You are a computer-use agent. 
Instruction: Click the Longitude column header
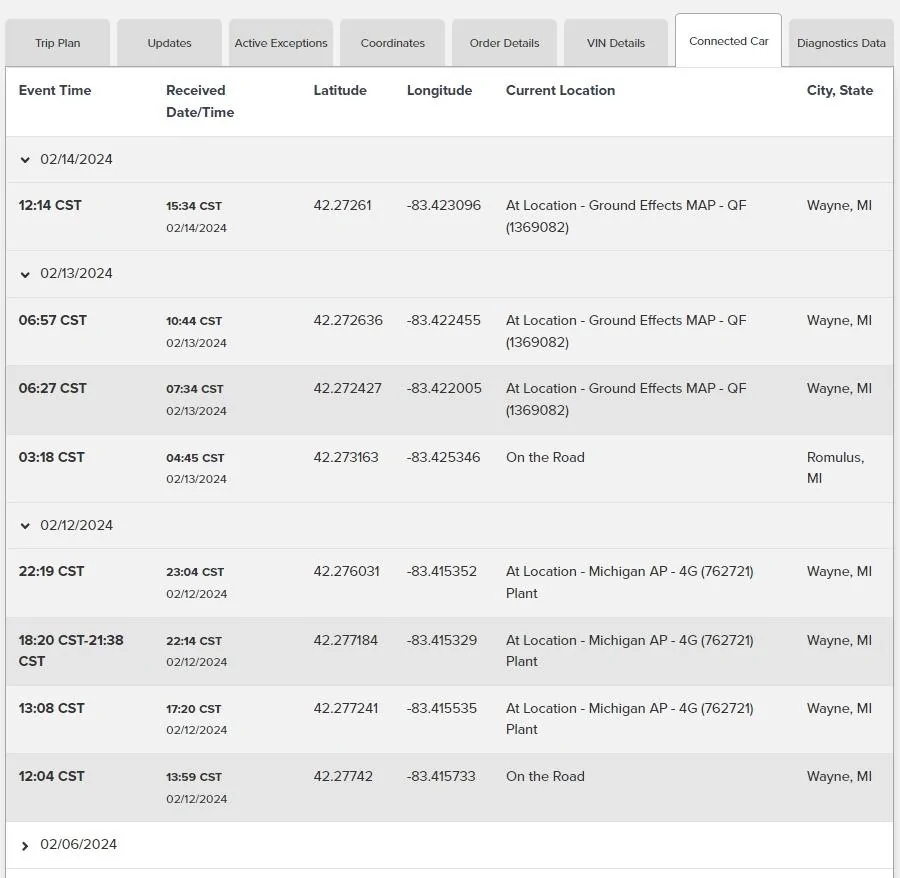point(439,91)
